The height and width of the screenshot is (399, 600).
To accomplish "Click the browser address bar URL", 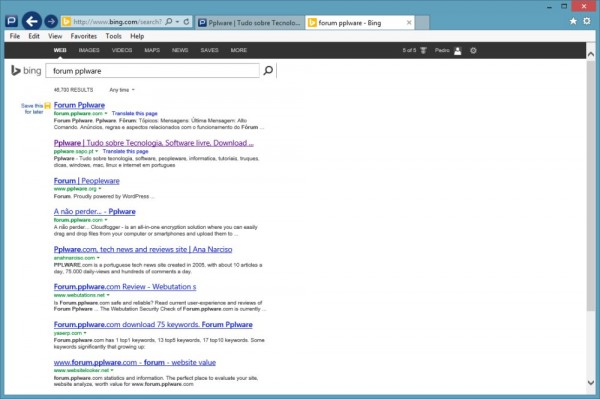I will coord(117,22).
